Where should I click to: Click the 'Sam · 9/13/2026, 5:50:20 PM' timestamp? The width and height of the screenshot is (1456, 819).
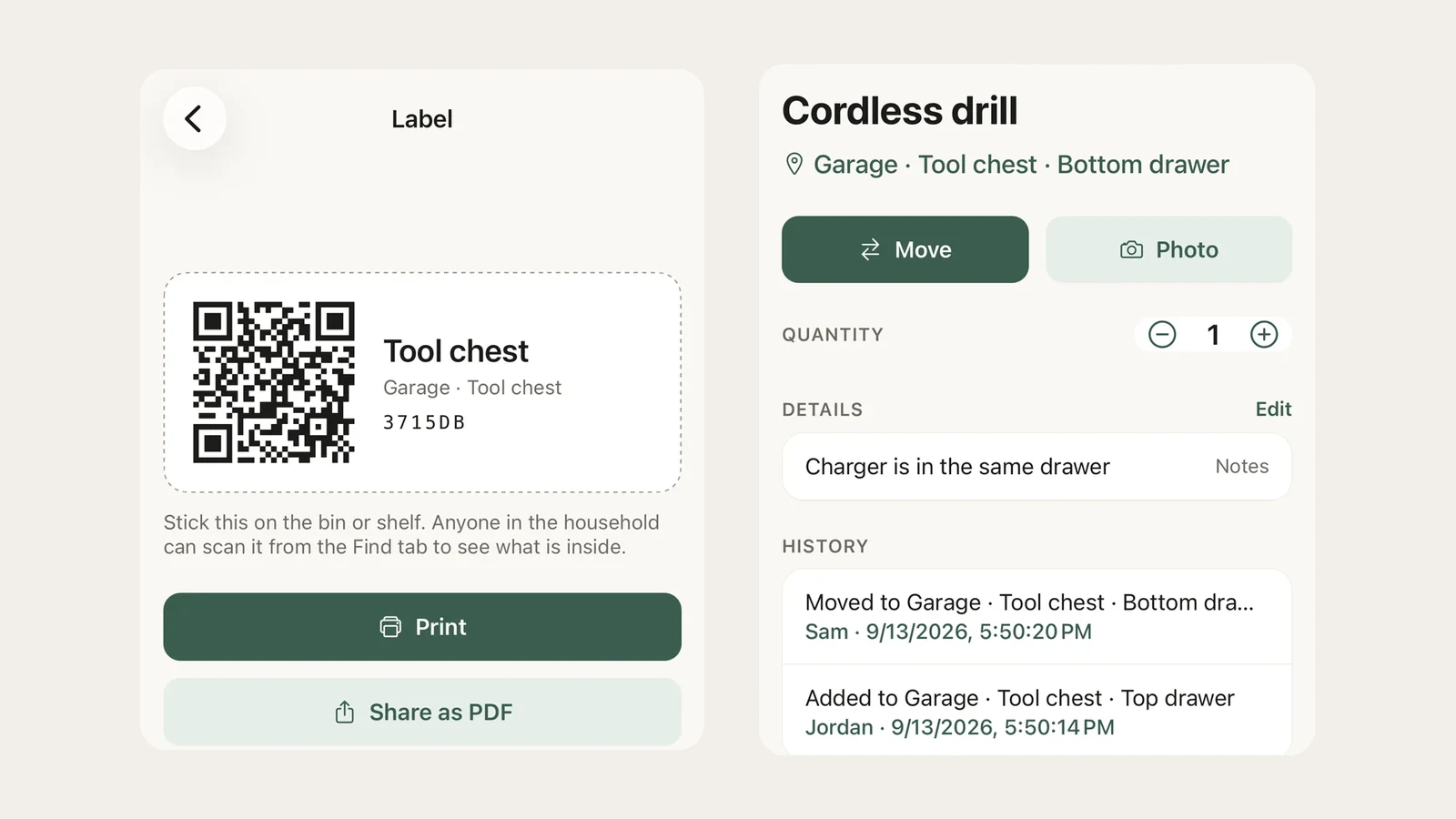click(948, 632)
